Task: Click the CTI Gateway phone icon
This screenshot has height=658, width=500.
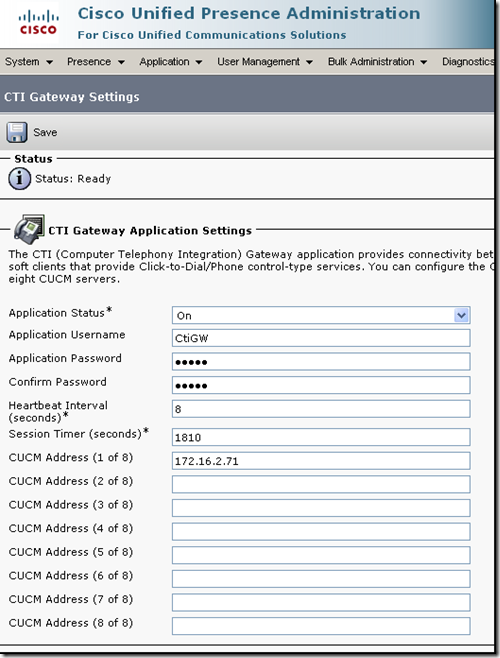Action: (x=29, y=229)
